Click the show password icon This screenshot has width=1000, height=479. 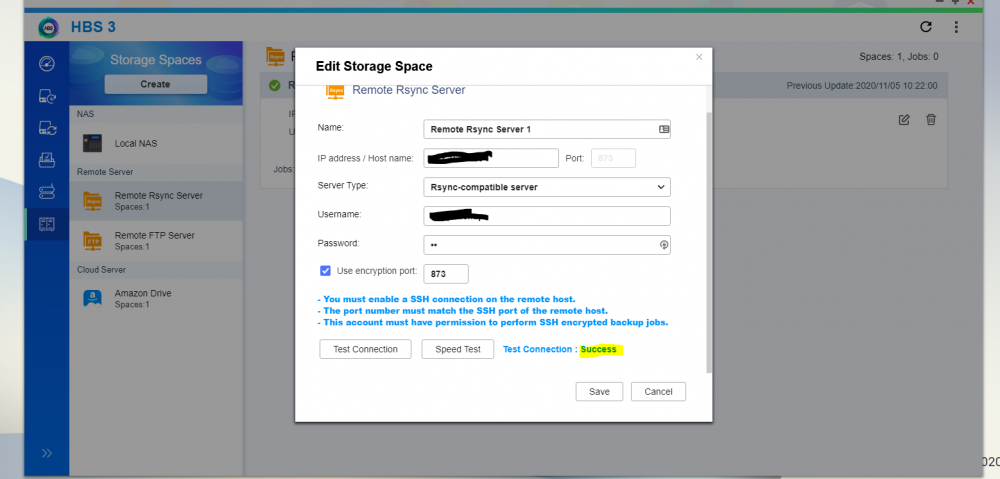click(664, 245)
